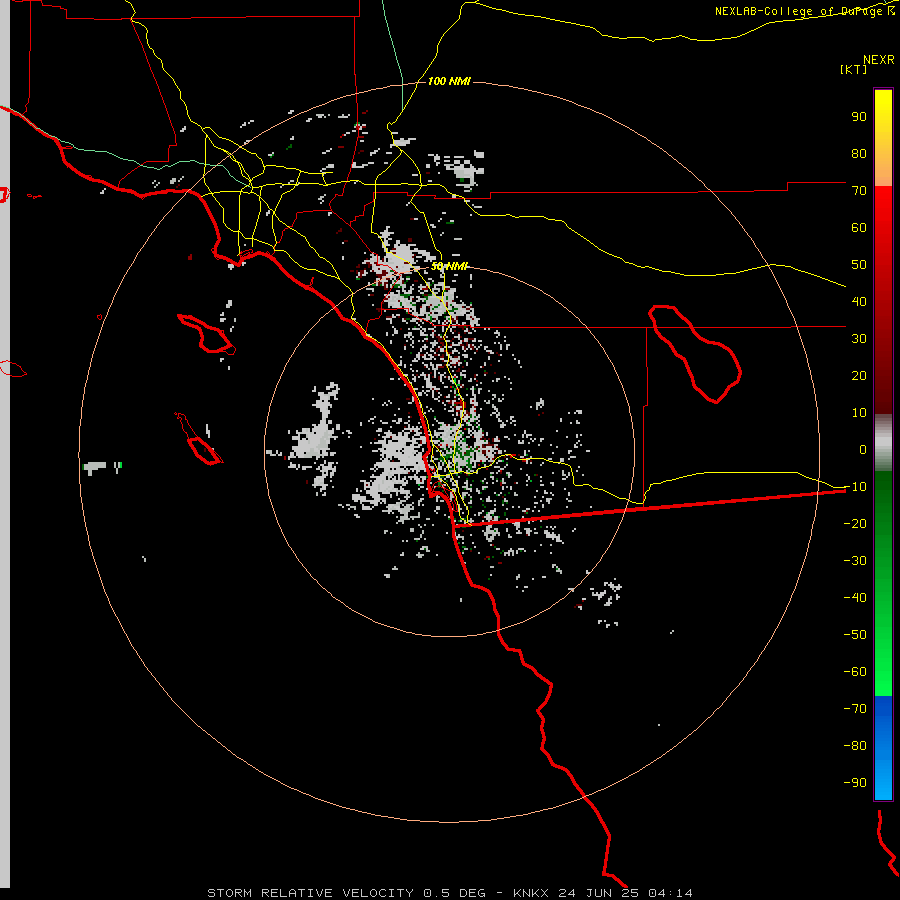900x900 pixels.
Task: Click the 10 value on velocity scale
Action: 859,413
